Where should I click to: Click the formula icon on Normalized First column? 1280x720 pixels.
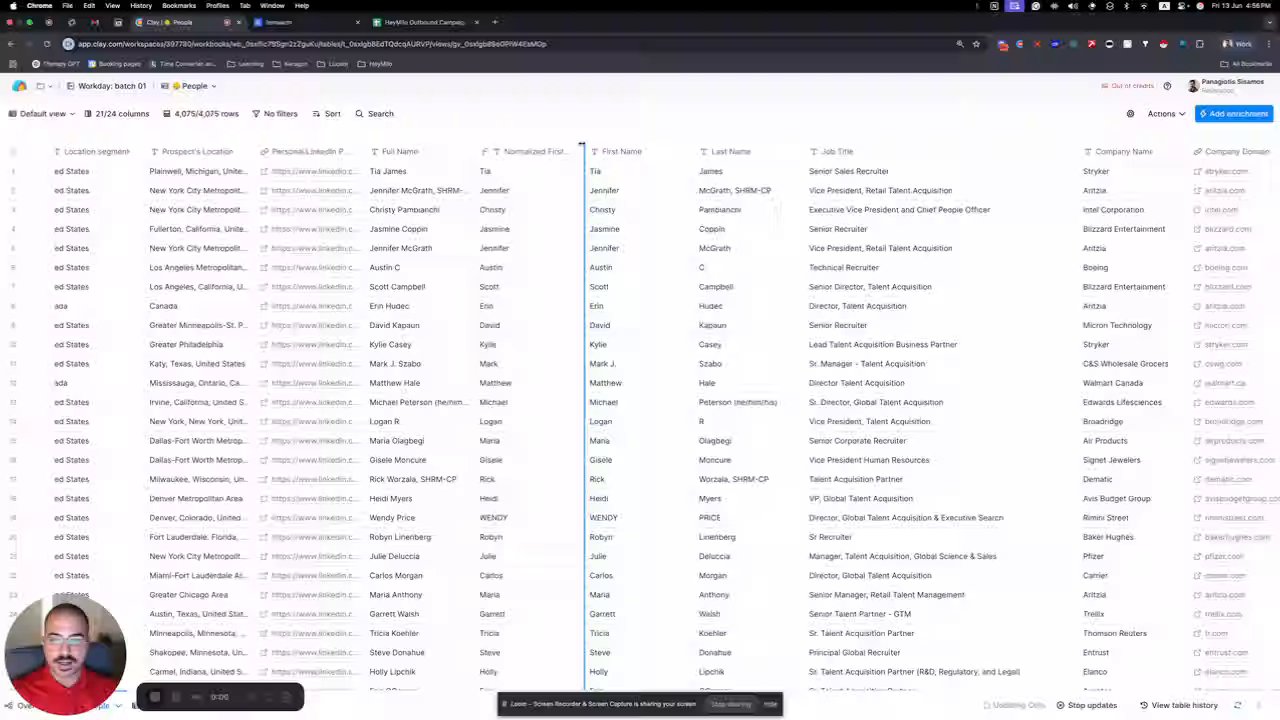click(484, 152)
